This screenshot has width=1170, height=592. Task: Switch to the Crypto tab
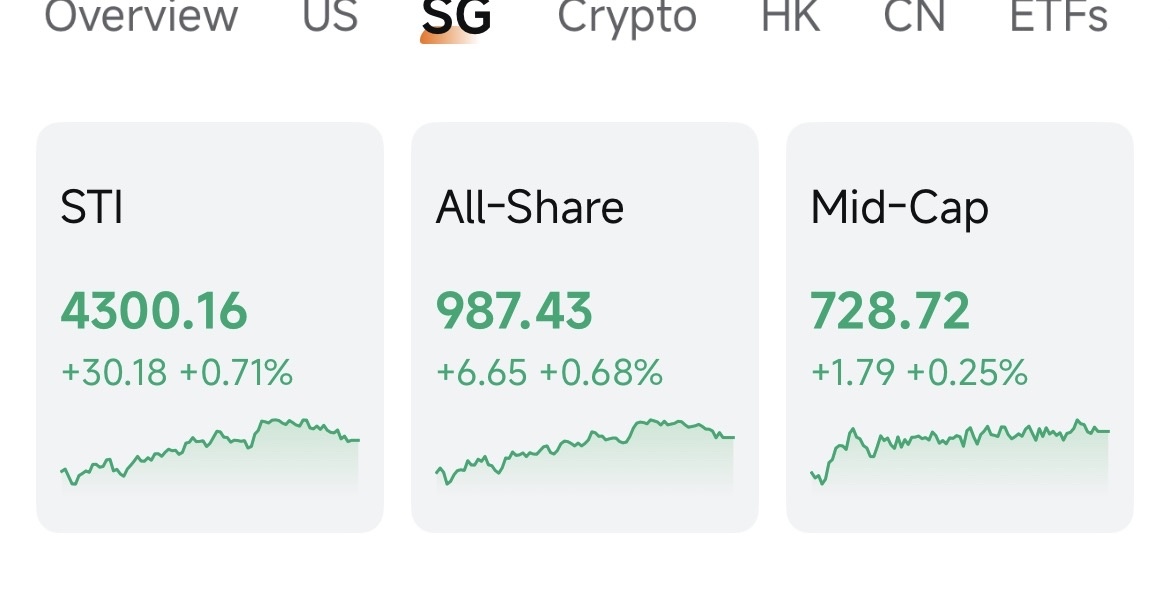point(627,17)
